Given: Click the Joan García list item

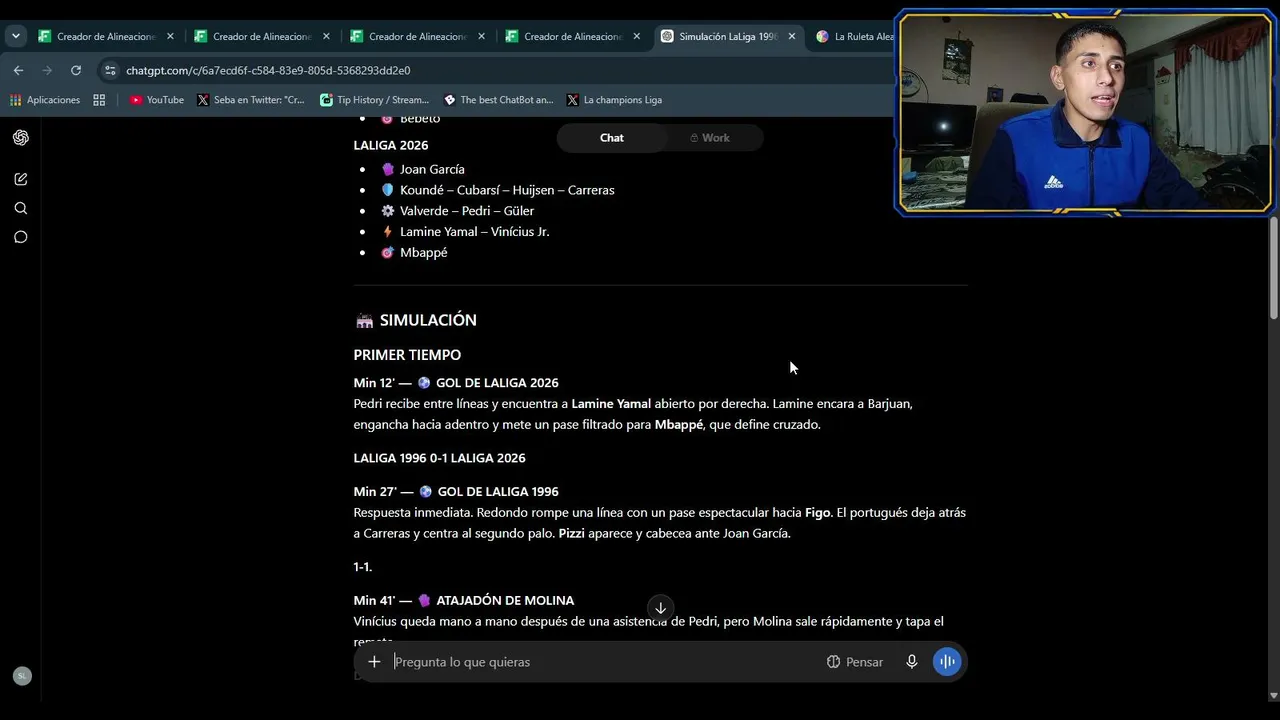Looking at the screenshot, I should point(432,170).
